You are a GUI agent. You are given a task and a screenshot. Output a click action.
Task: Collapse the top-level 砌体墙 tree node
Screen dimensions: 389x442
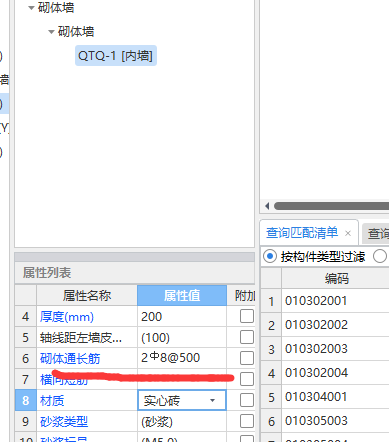click(x=31, y=8)
